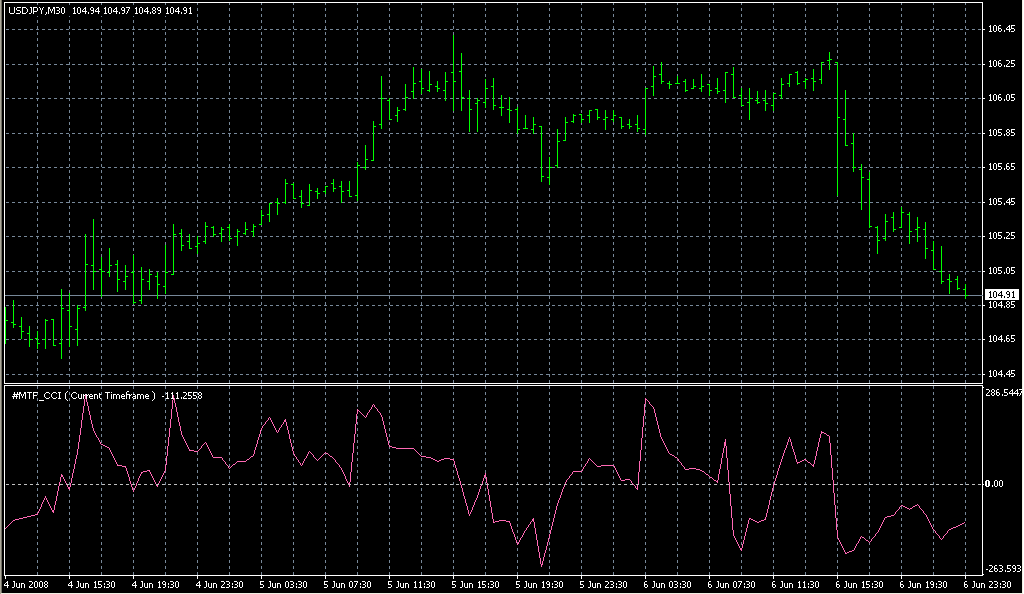Select the current price tag 104.91
The width and height of the screenshot is (1024, 594).
coord(1001,295)
